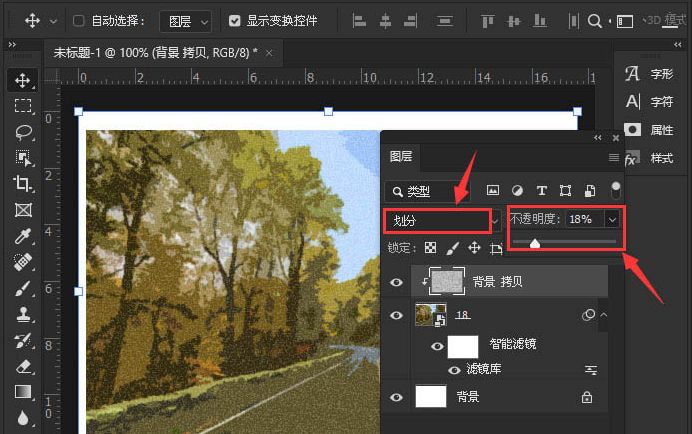This screenshot has height=434, width=692.
Task: Click the text layer filter icon
Action: 542,190
